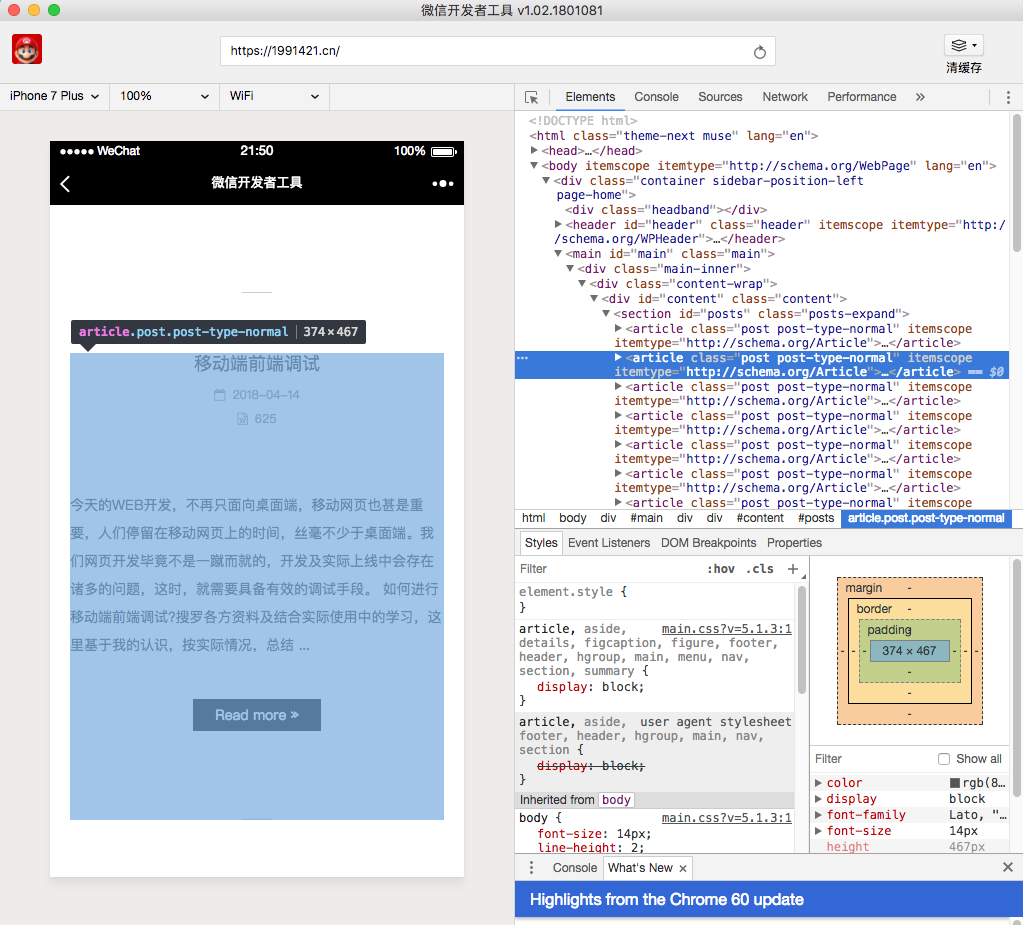The height and width of the screenshot is (925, 1023).
Task: Open the DOM Breakpoints tab
Action: [709, 543]
